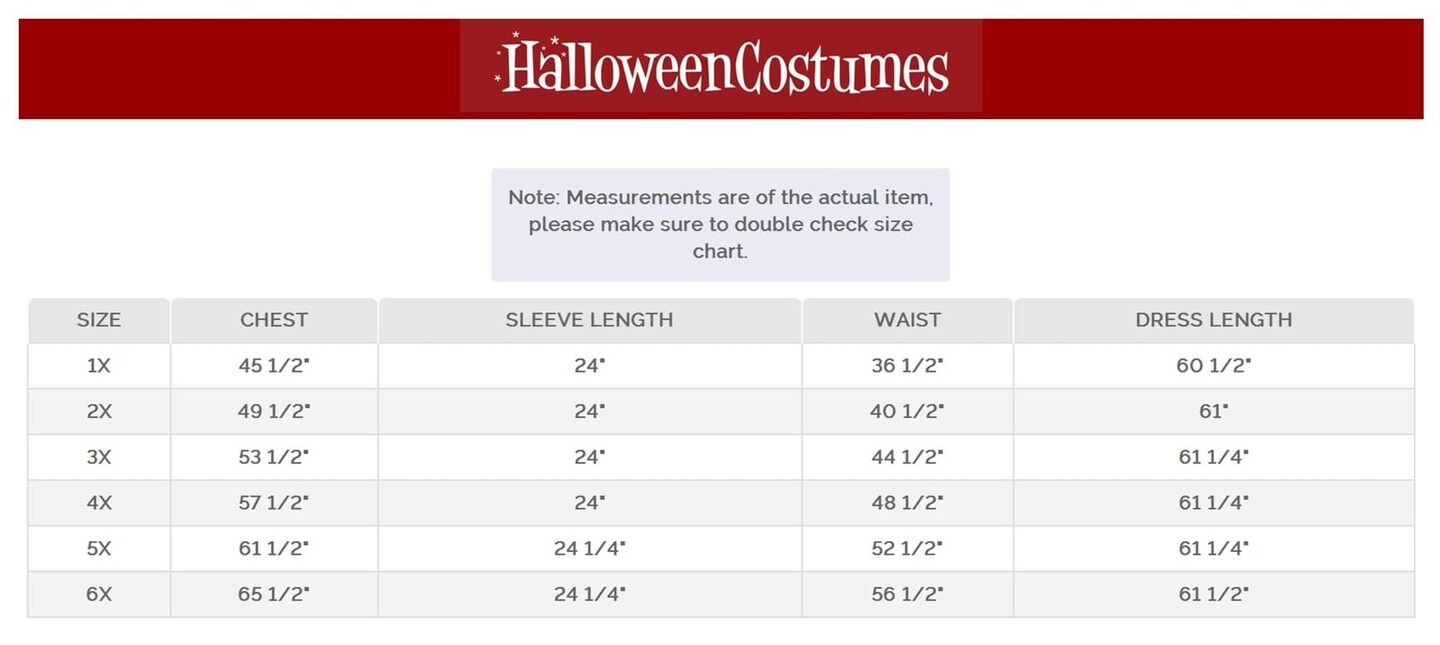This screenshot has height=645, width=1440.
Task: Click the 45 1/2" chest measurement
Action: [274, 366]
